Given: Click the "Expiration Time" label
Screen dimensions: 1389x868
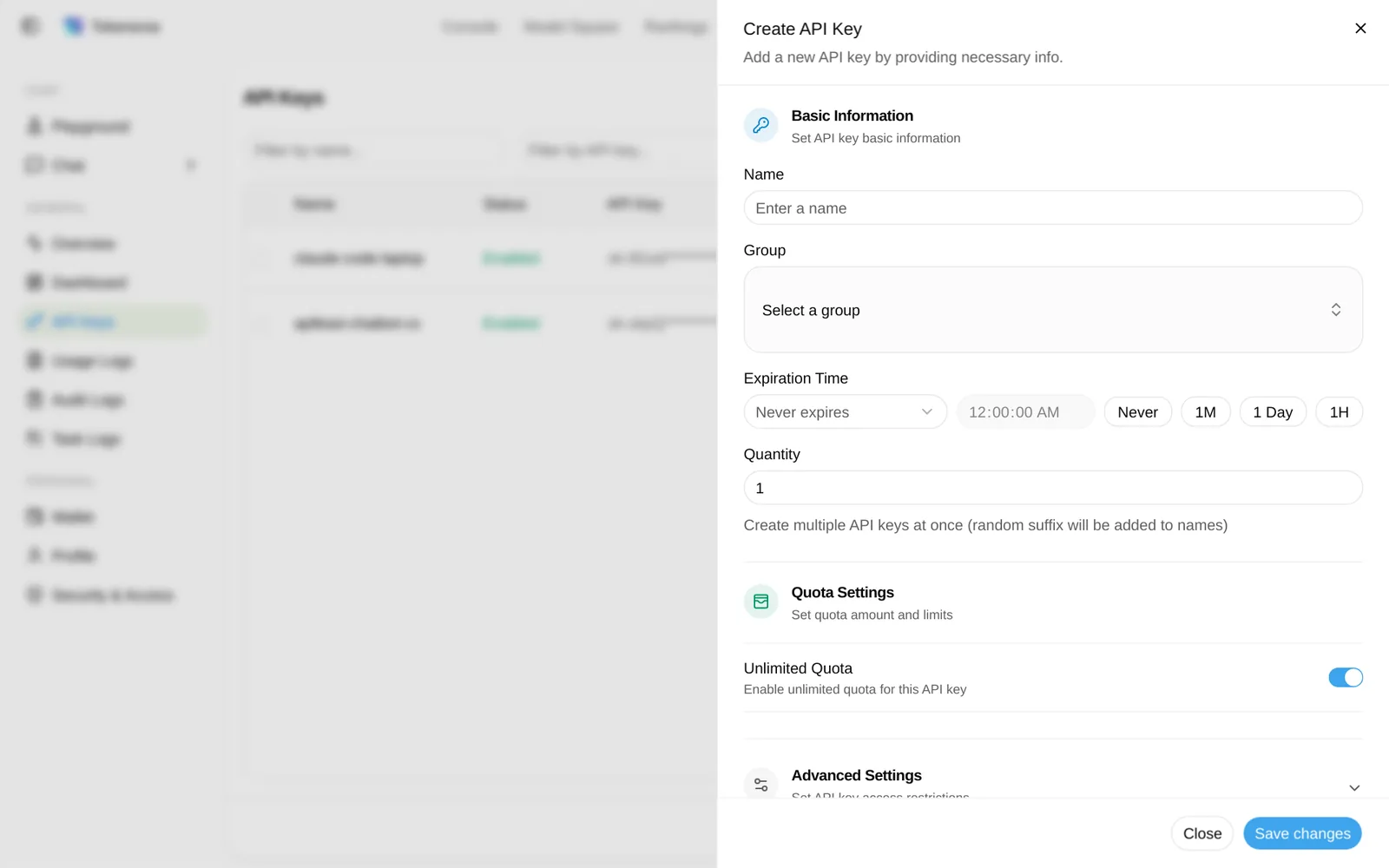Looking at the screenshot, I should 795,378.
